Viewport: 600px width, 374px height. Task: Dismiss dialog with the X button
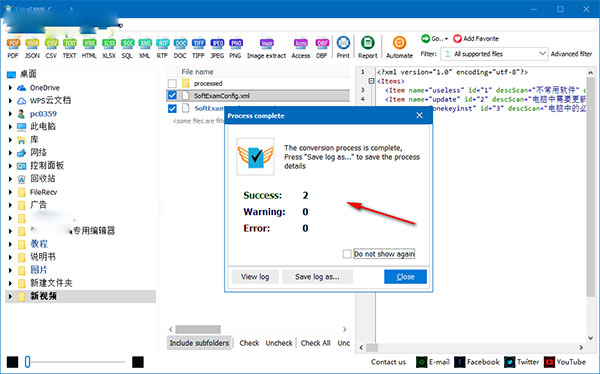[x=419, y=115]
